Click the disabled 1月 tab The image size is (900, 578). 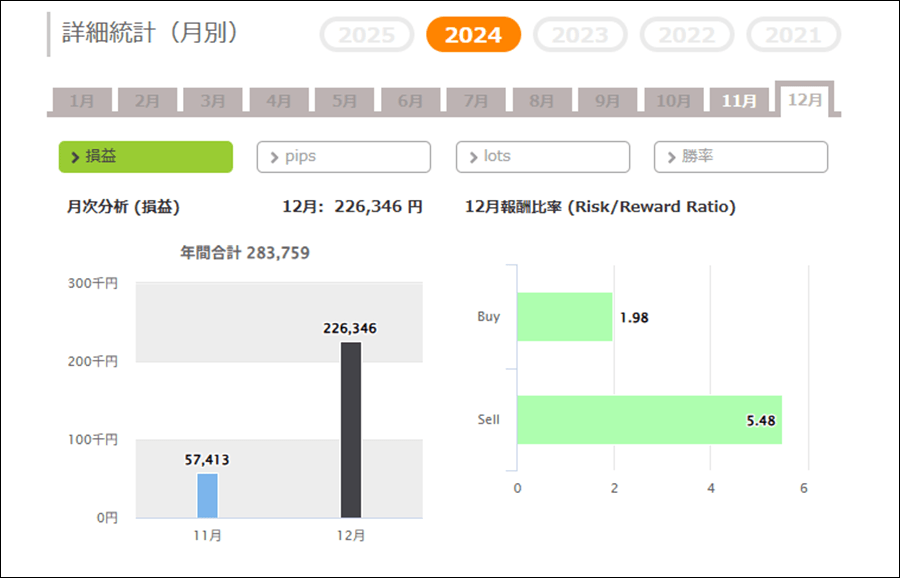pyautogui.click(x=82, y=101)
